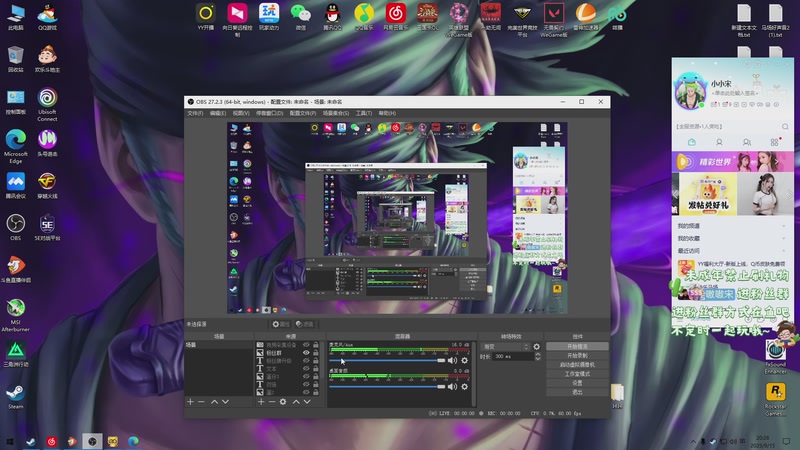Click the OBS preview canvas

click(397, 218)
